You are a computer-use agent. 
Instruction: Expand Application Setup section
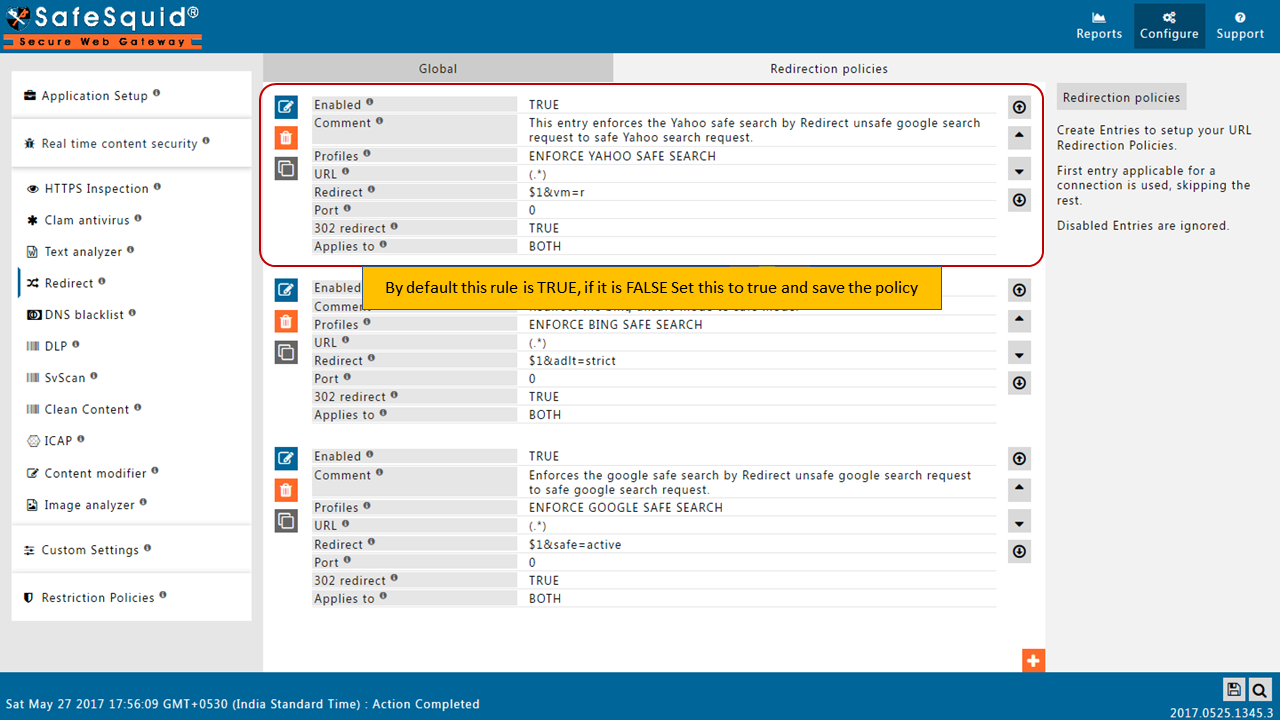click(x=131, y=95)
